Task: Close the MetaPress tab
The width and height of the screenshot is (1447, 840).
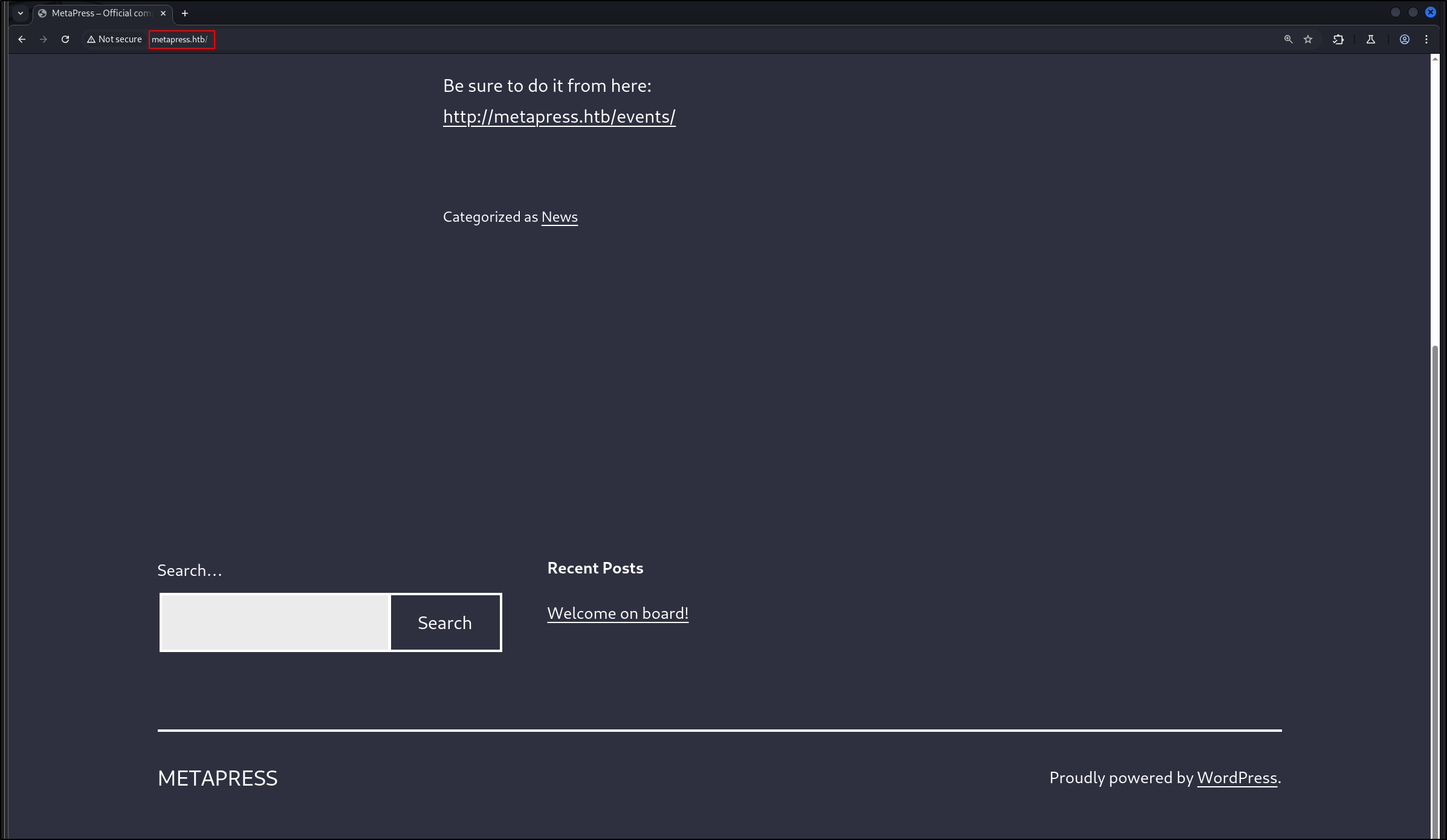Action: click(163, 13)
